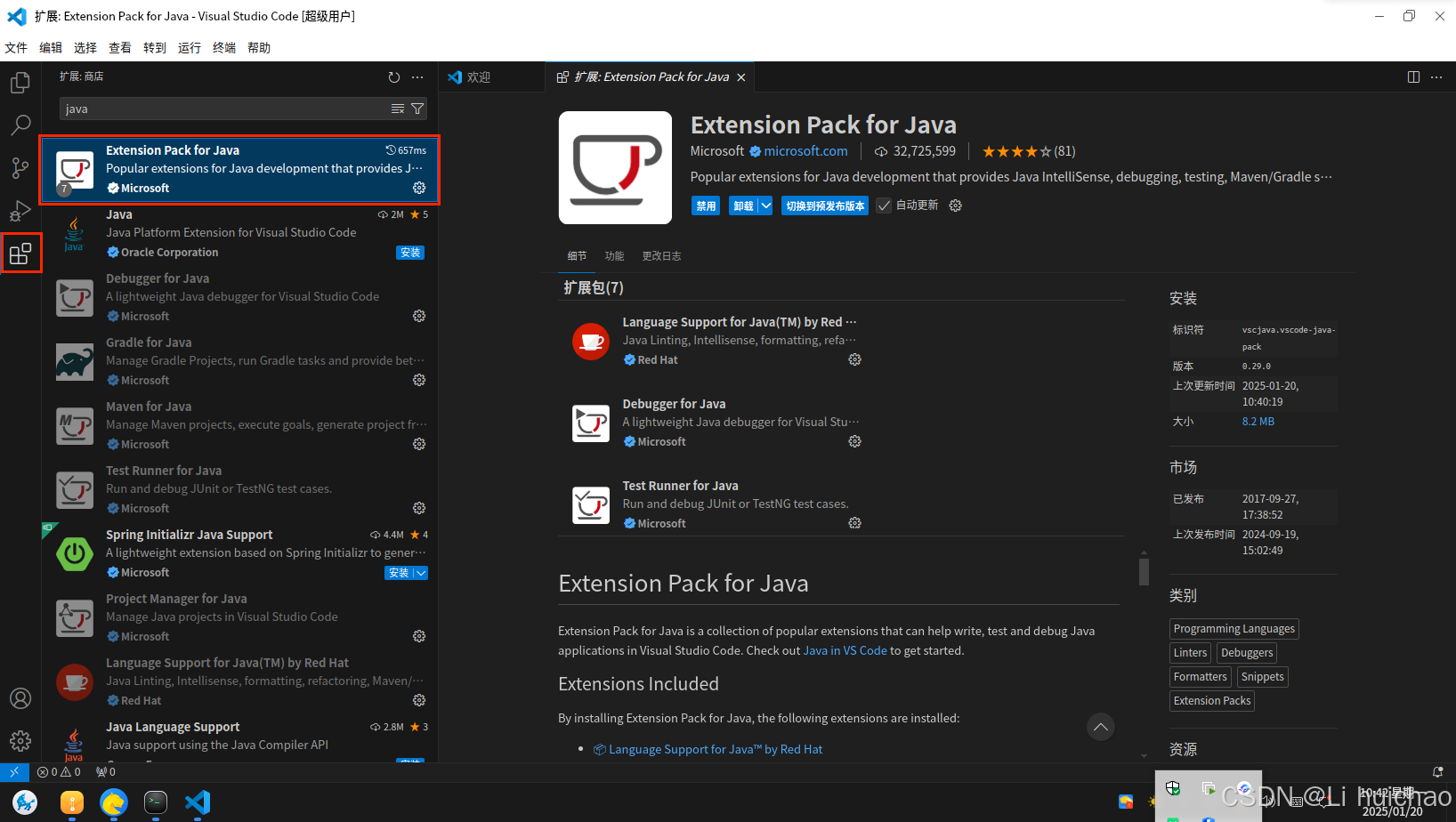1456x822 pixels.
Task: Uninstall the Extension Pack for Java
Action: click(743, 205)
